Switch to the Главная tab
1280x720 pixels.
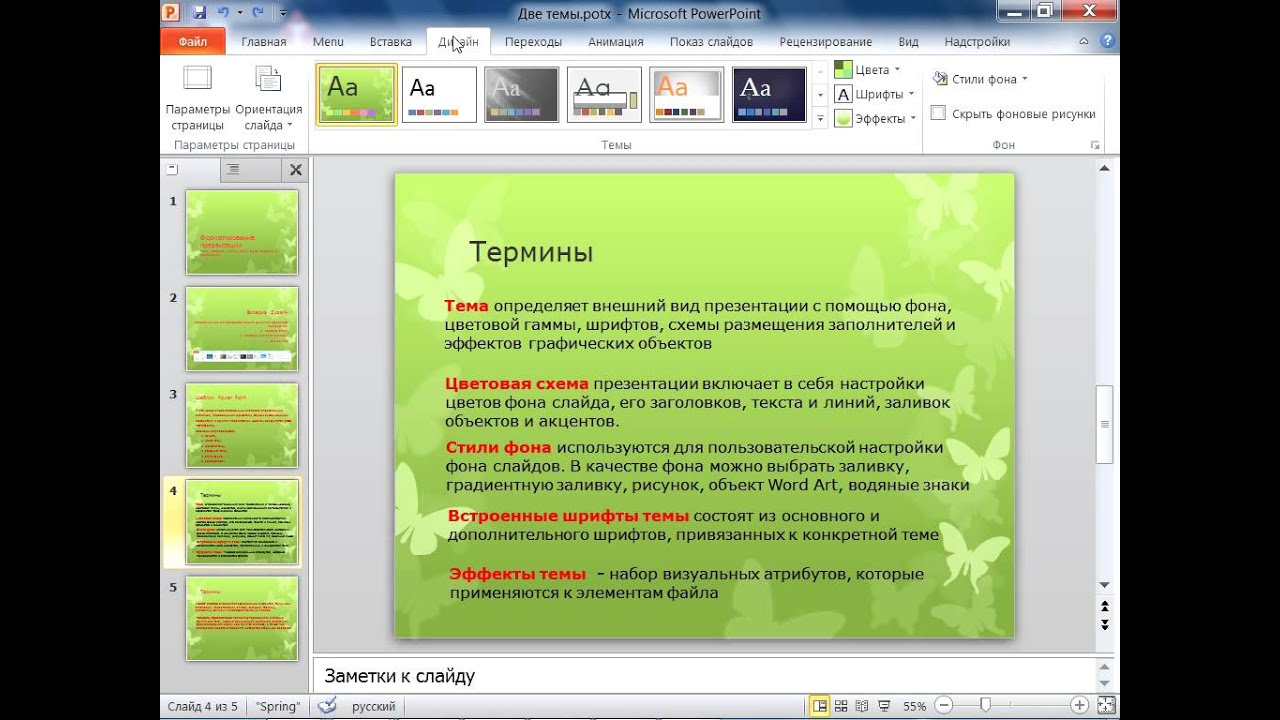coord(264,42)
